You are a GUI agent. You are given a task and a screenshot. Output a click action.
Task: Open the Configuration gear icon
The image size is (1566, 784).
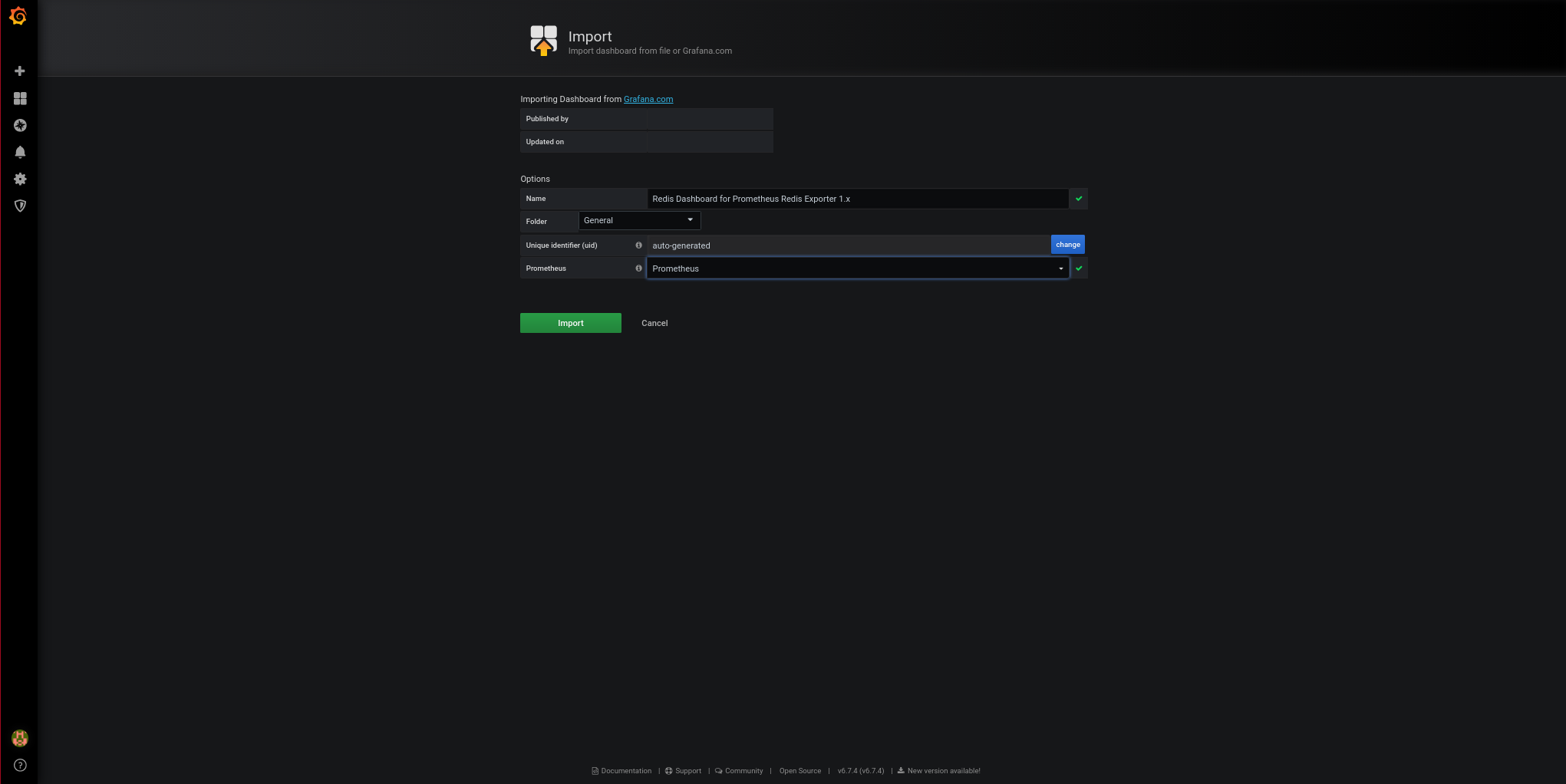tap(20, 179)
